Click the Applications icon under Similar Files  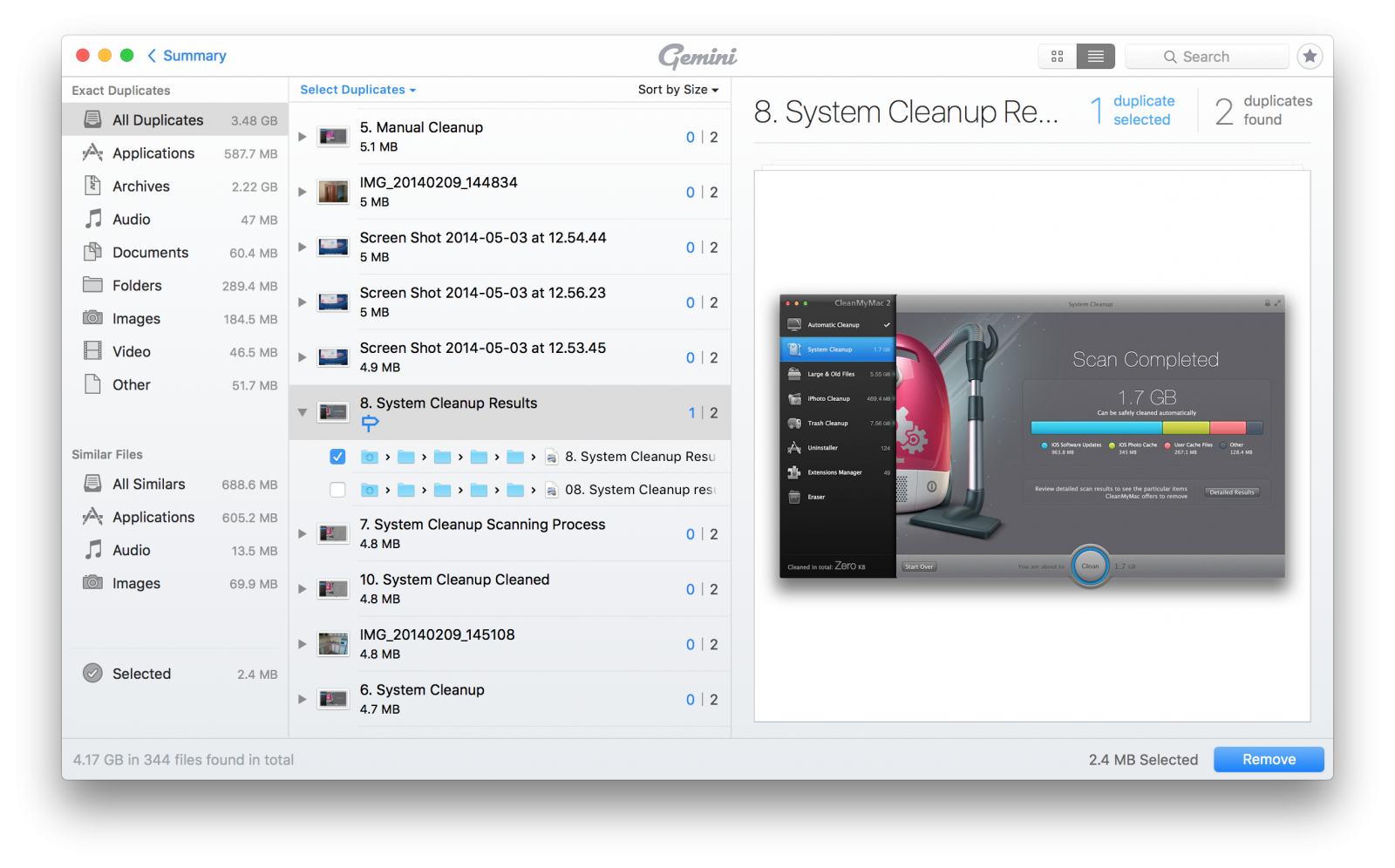[x=92, y=517]
